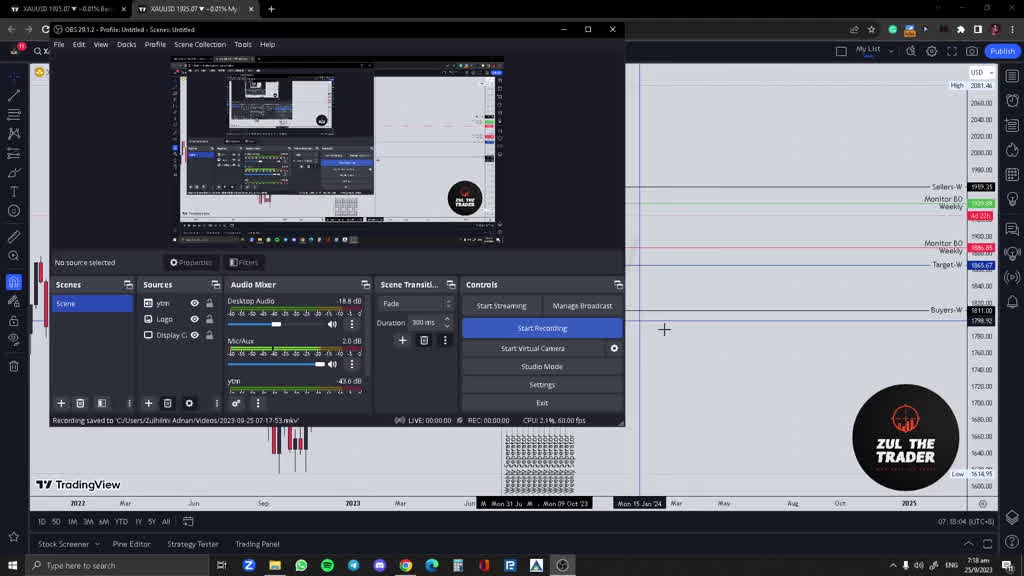Open the Docks menu in OBS
1024x576 pixels.
[x=126, y=44]
